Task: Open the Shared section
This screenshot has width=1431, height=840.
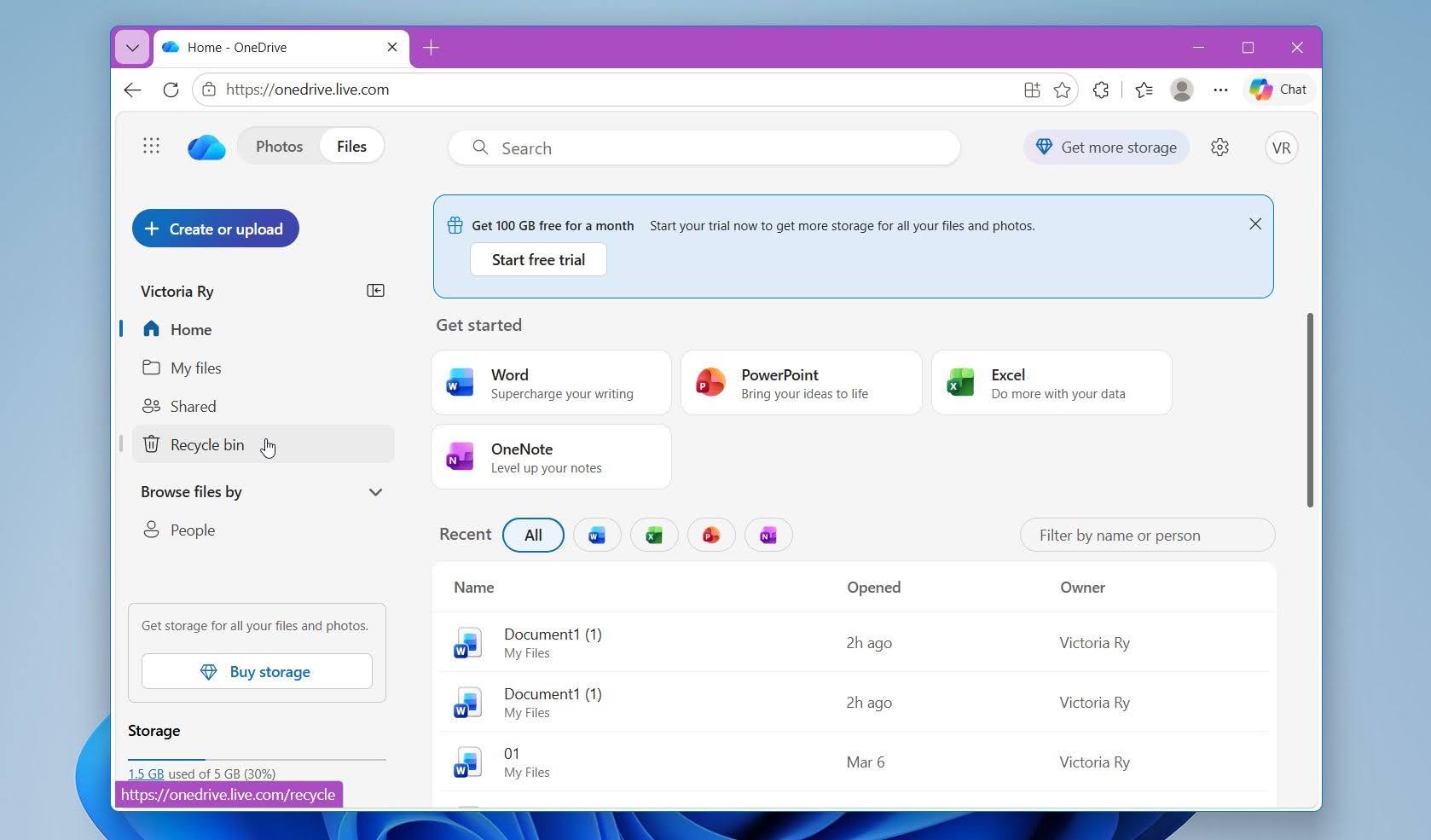Action: 263,406
